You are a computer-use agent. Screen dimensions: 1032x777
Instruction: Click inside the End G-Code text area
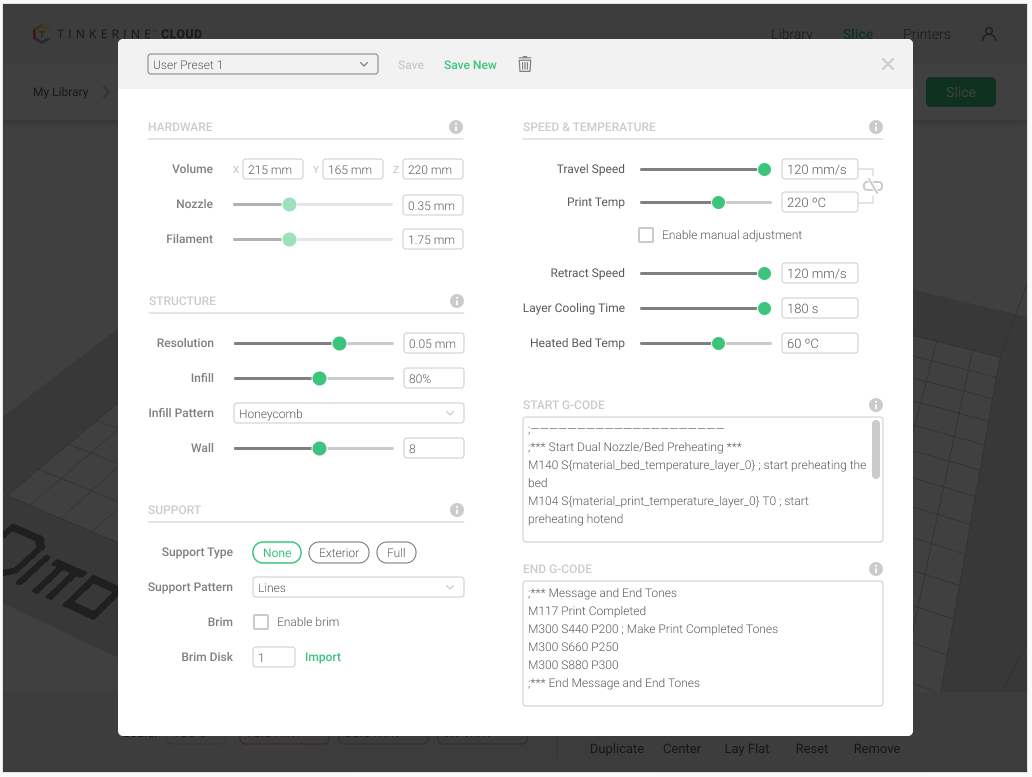click(x=703, y=643)
